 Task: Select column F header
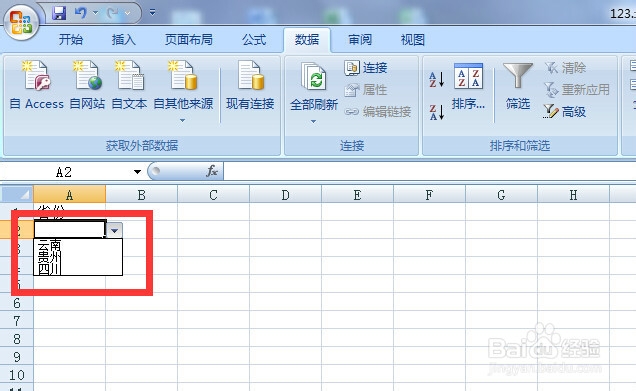[x=429, y=195]
